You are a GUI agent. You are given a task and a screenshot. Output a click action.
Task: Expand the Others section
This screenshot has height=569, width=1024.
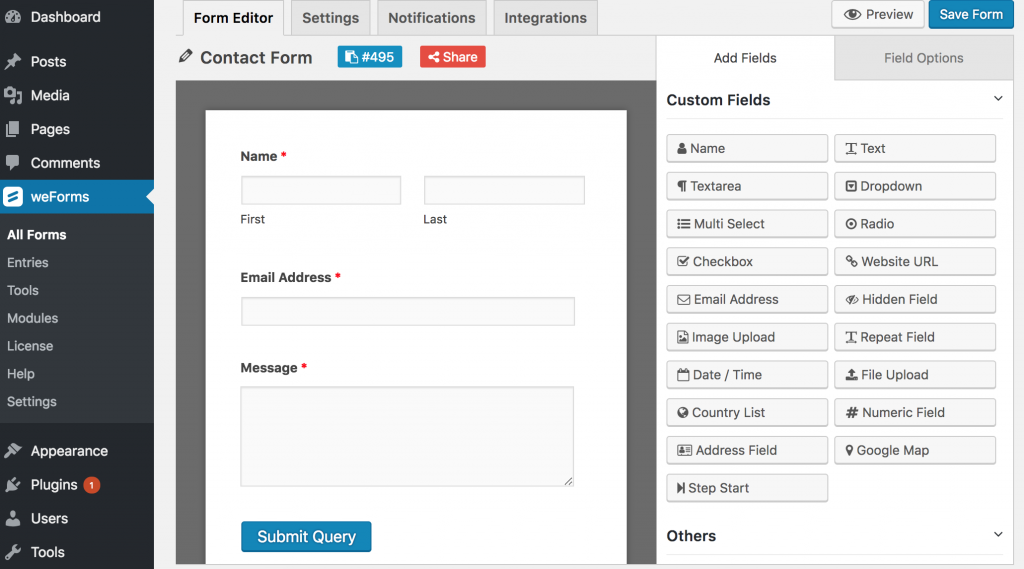[997, 535]
